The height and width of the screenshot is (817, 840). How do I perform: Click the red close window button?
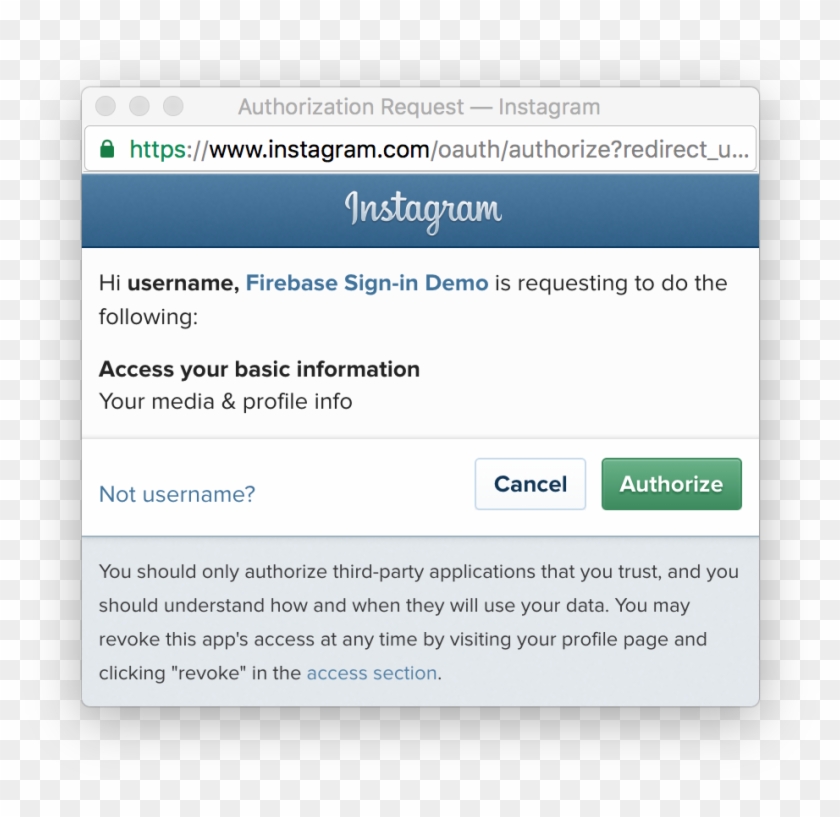[x=105, y=106]
